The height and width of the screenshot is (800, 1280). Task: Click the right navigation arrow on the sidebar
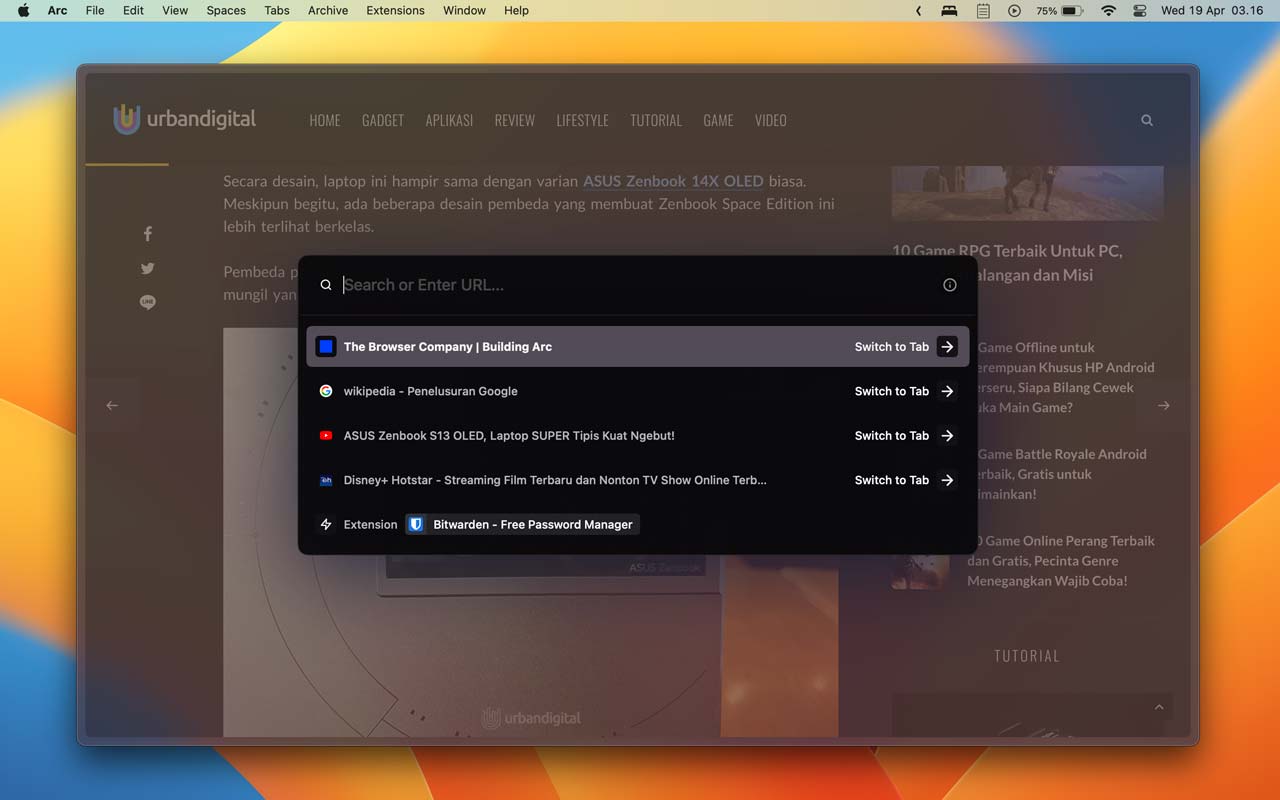[x=1162, y=405]
